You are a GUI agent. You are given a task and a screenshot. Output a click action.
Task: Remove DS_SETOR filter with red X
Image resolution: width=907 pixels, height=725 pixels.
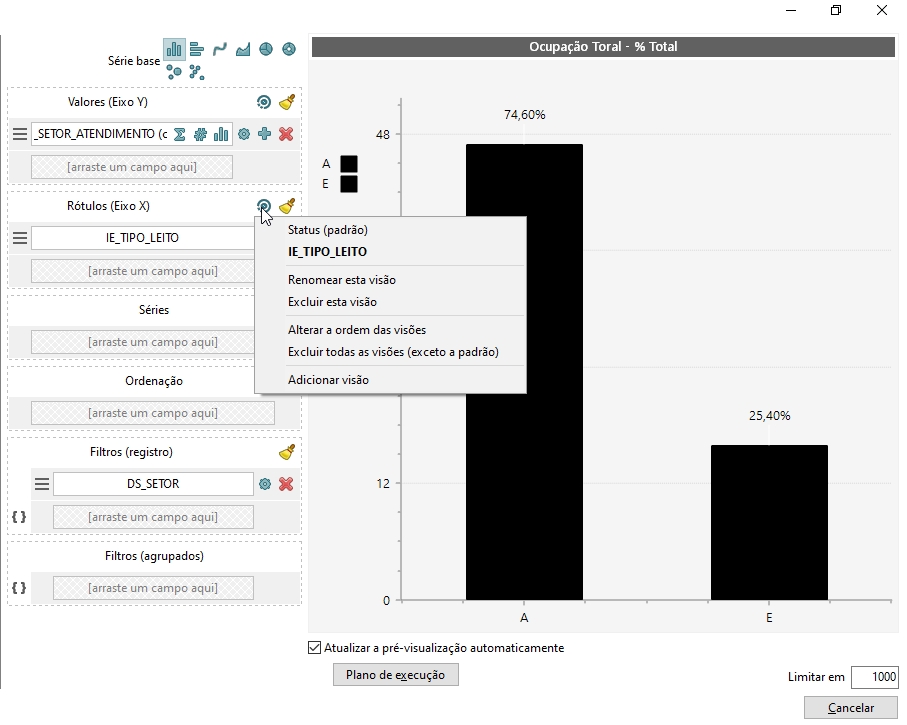point(286,484)
